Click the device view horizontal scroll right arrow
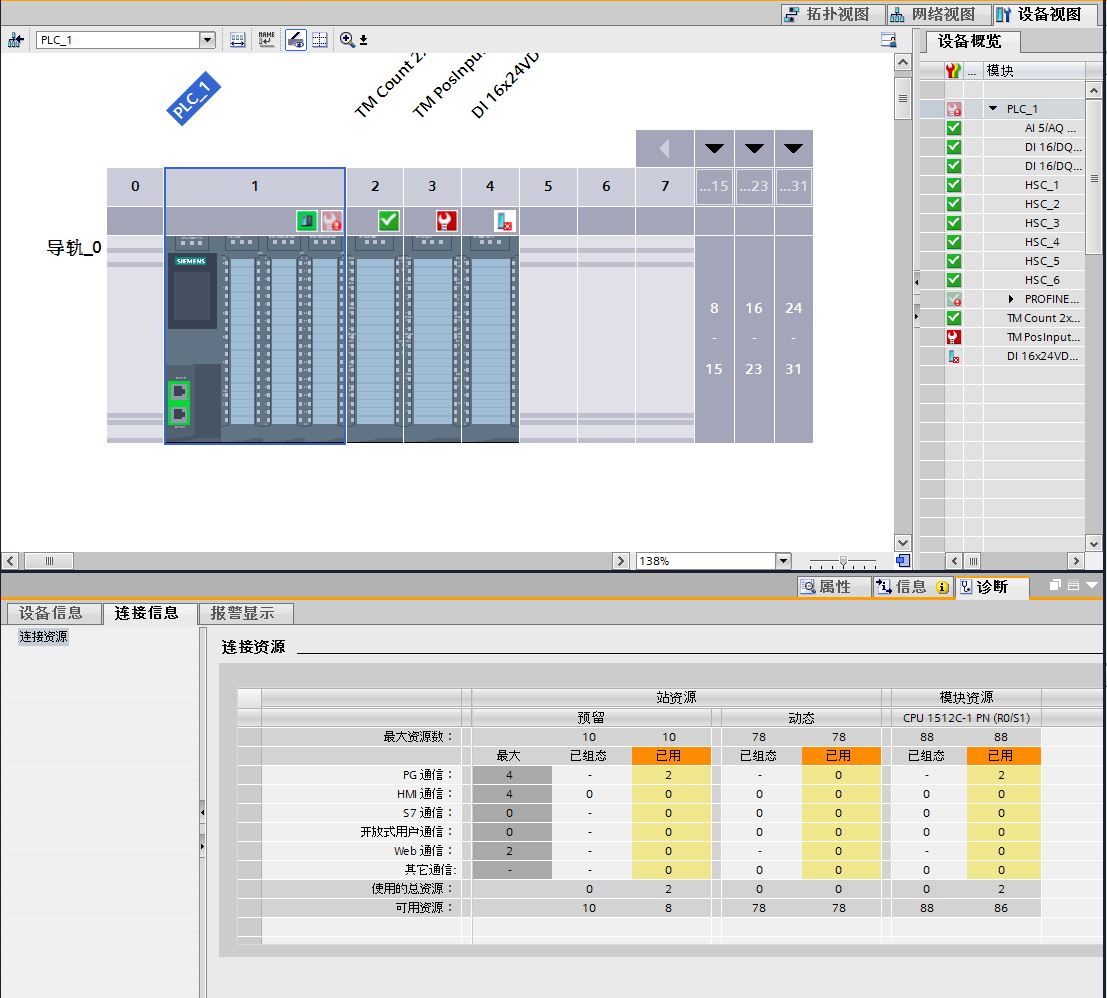Image resolution: width=1107 pixels, height=998 pixels. (x=621, y=561)
